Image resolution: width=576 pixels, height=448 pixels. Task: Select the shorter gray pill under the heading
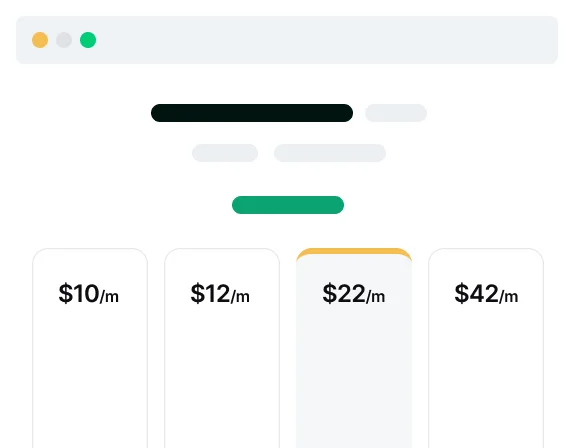pyautogui.click(x=225, y=153)
